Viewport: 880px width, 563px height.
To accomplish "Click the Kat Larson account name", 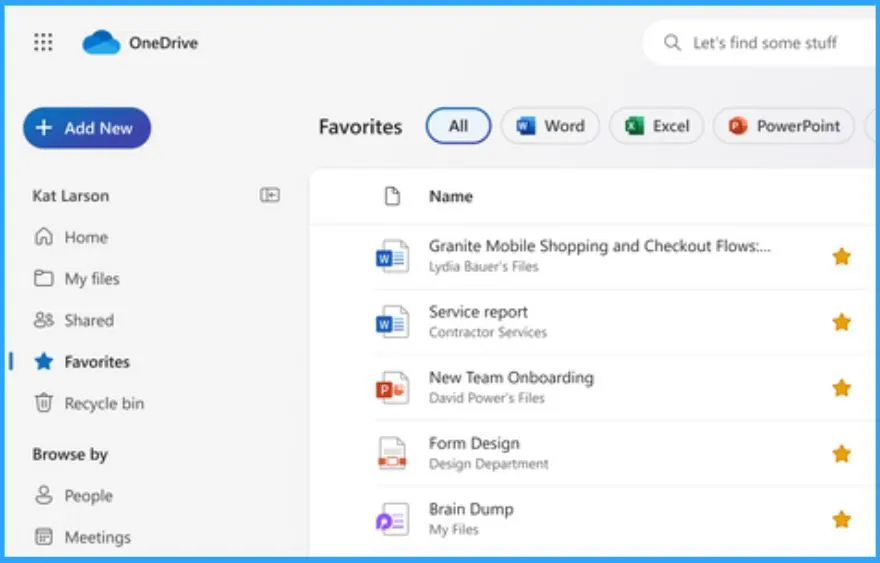I will point(71,195).
